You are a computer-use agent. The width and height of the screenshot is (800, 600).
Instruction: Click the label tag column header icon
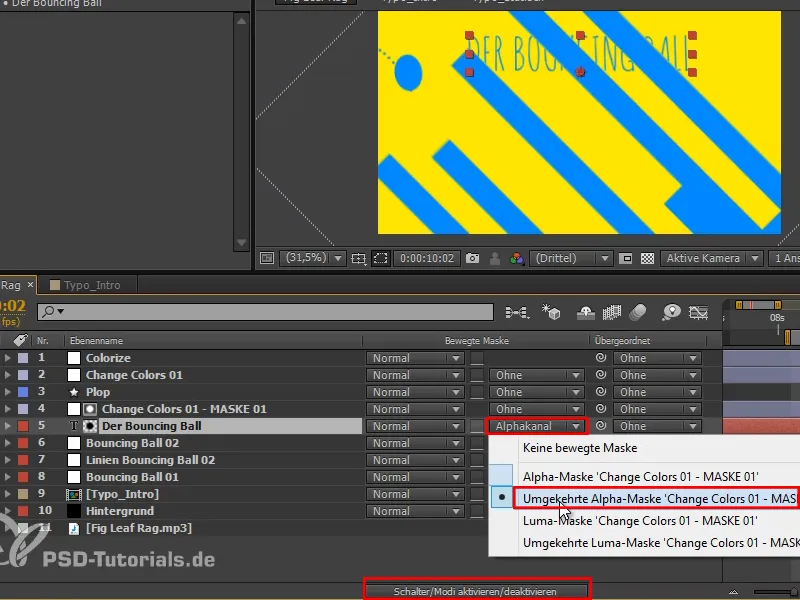point(20,340)
